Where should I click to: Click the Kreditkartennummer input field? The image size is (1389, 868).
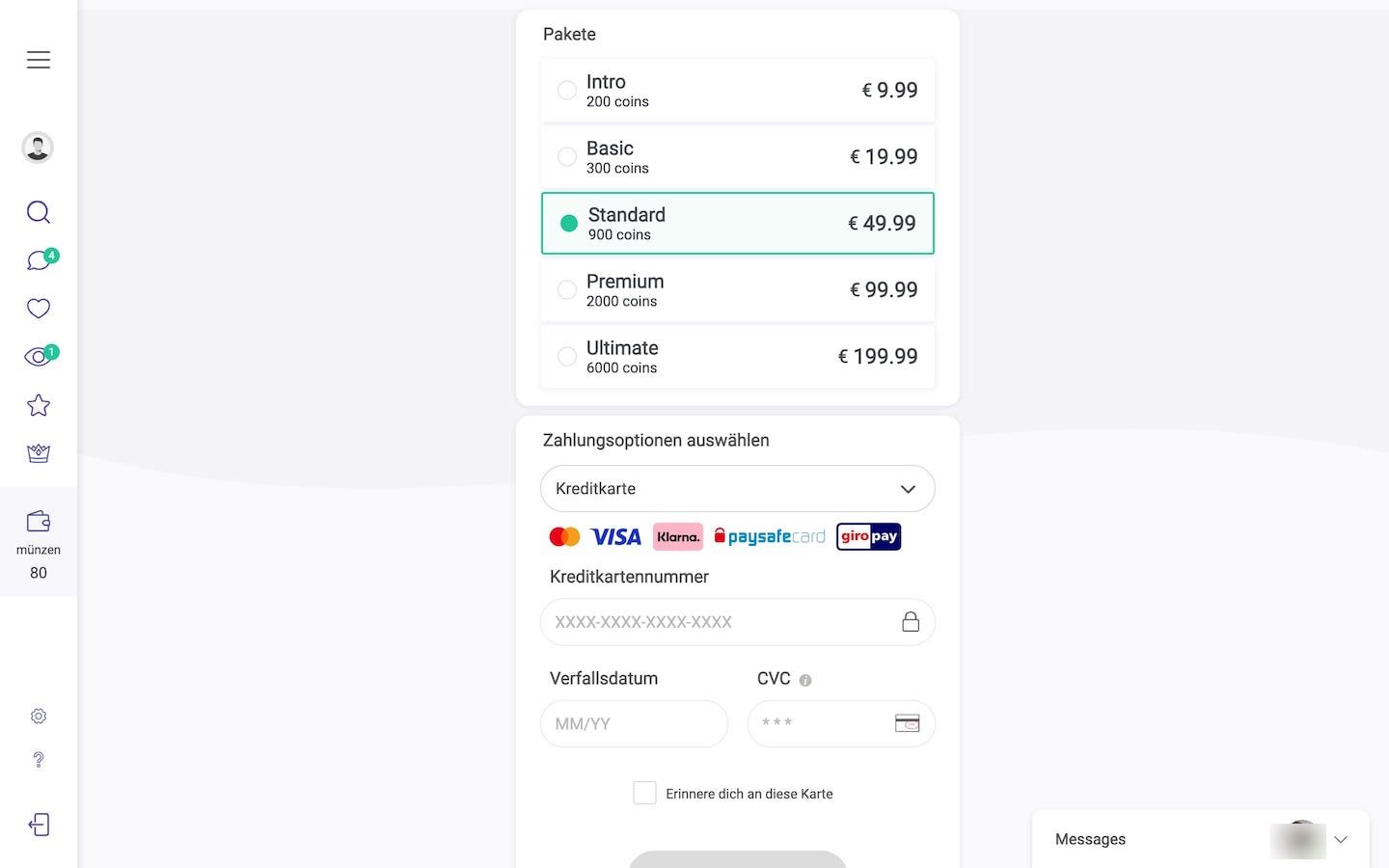[x=738, y=622]
